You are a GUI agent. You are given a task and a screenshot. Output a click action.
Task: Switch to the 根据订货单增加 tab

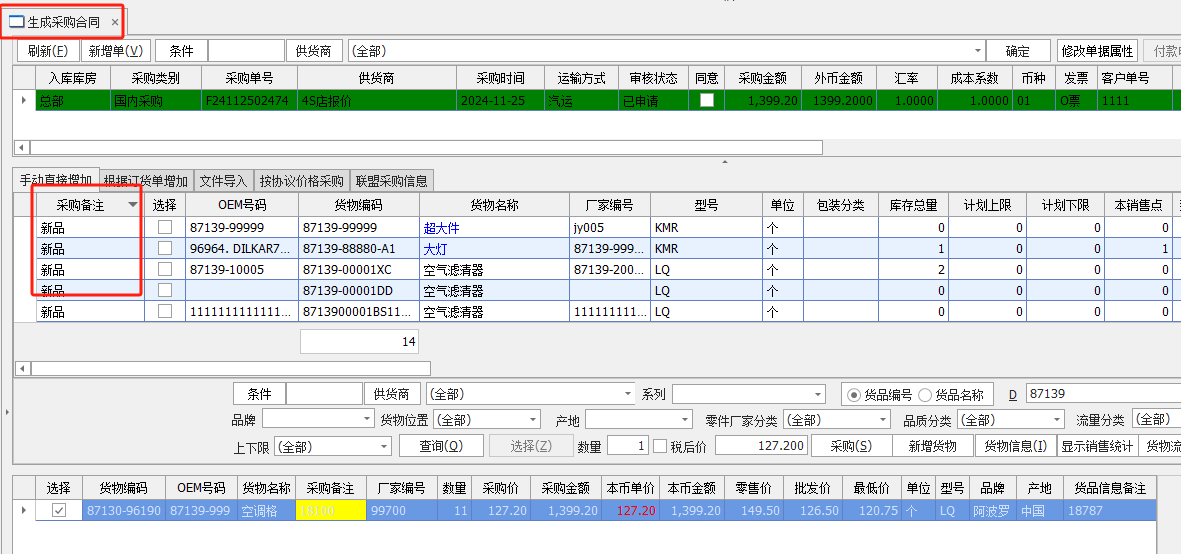pyautogui.click(x=145, y=181)
